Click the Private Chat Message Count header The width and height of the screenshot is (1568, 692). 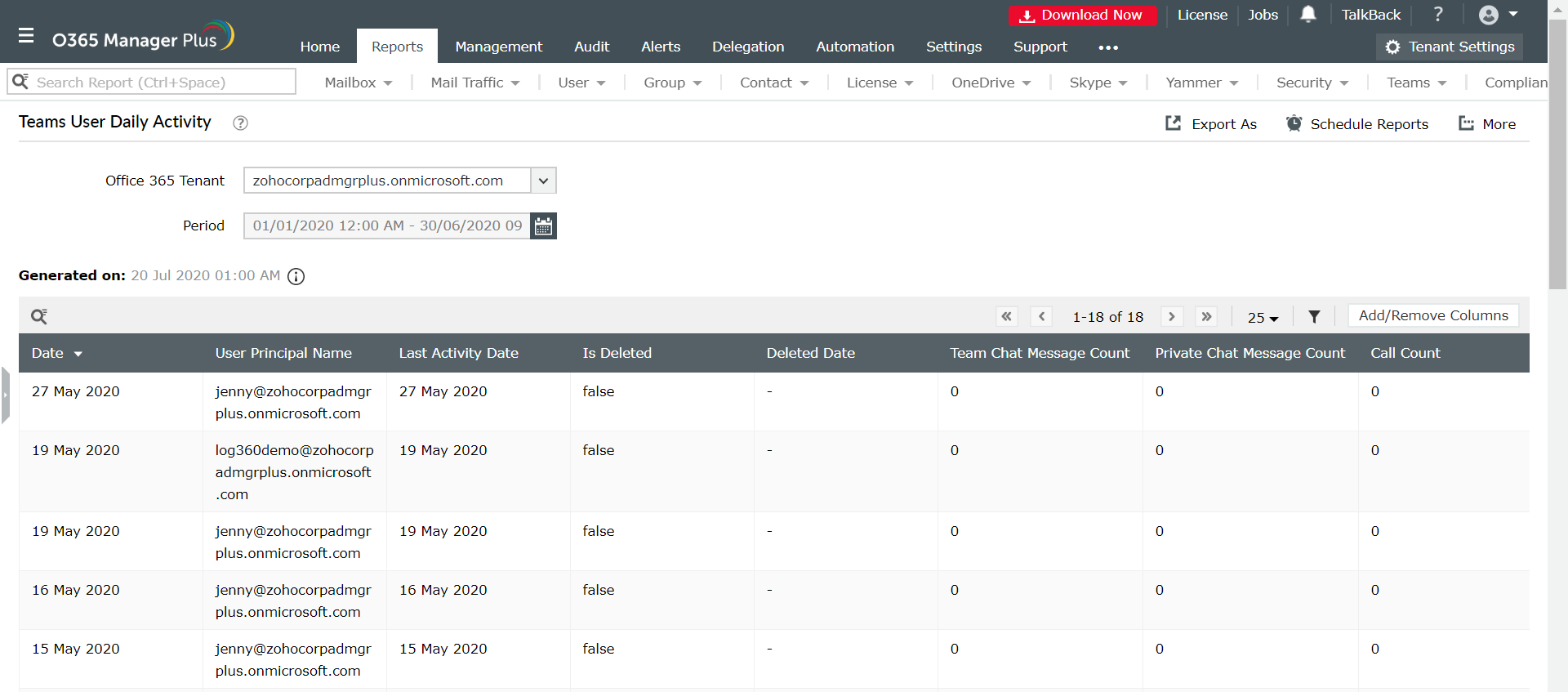coord(1249,353)
